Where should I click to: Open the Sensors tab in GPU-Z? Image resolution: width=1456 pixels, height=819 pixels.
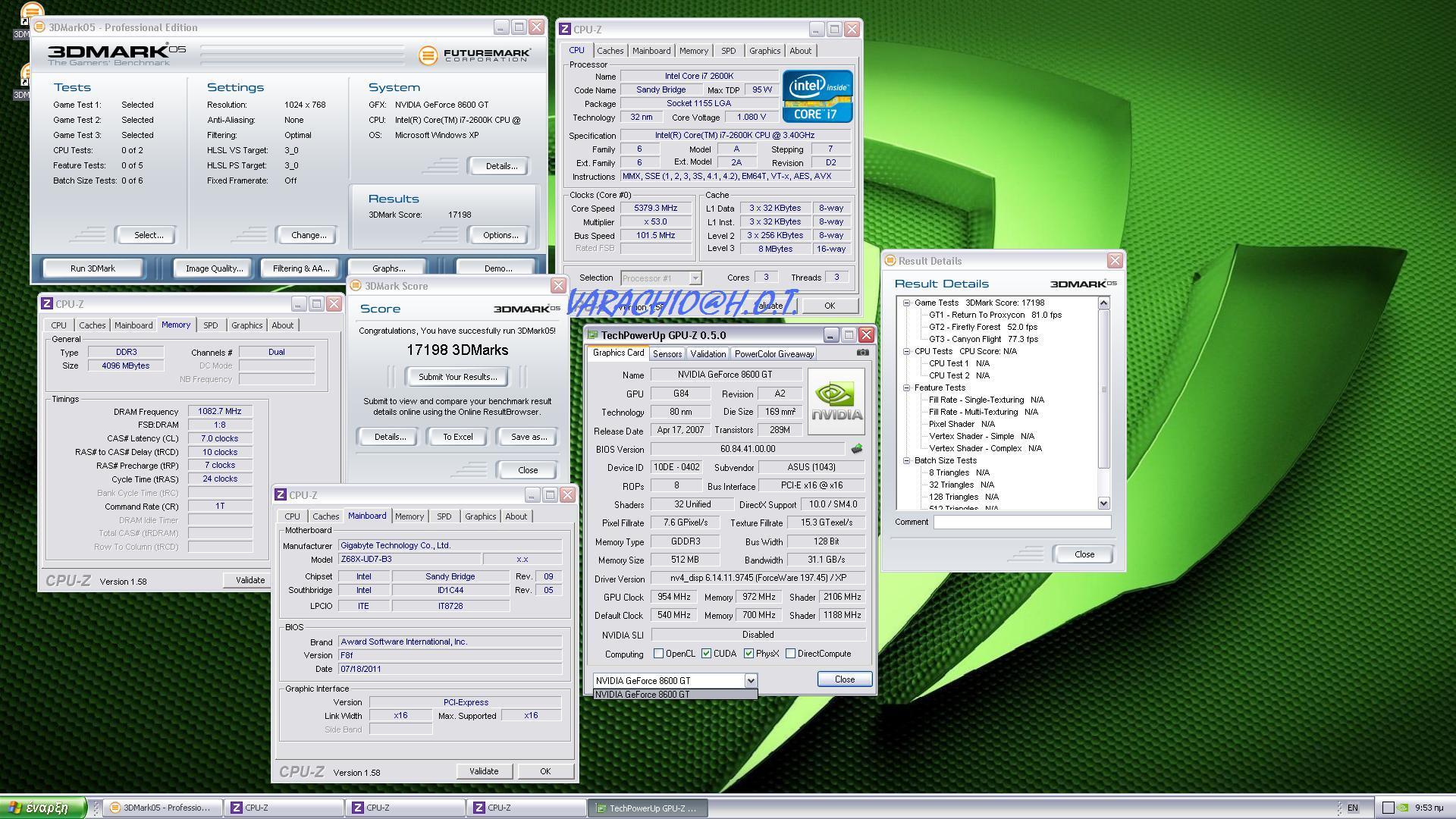tap(667, 354)
